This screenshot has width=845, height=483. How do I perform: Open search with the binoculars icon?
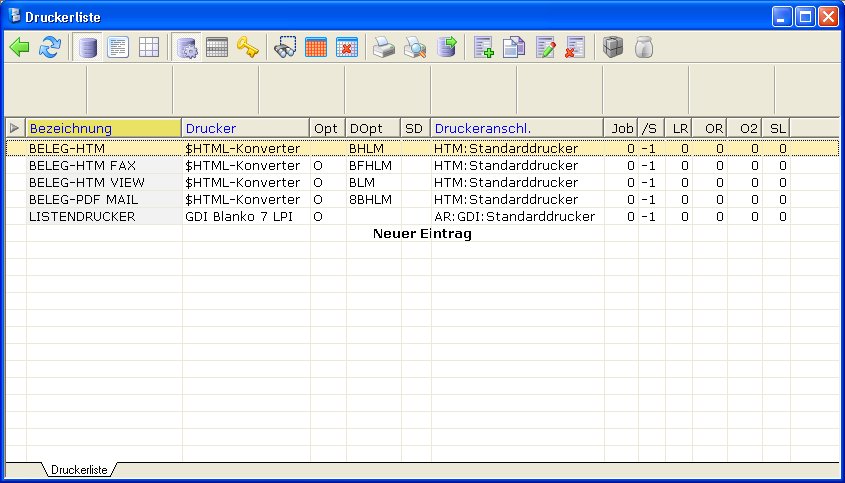[x=286, y=47]
